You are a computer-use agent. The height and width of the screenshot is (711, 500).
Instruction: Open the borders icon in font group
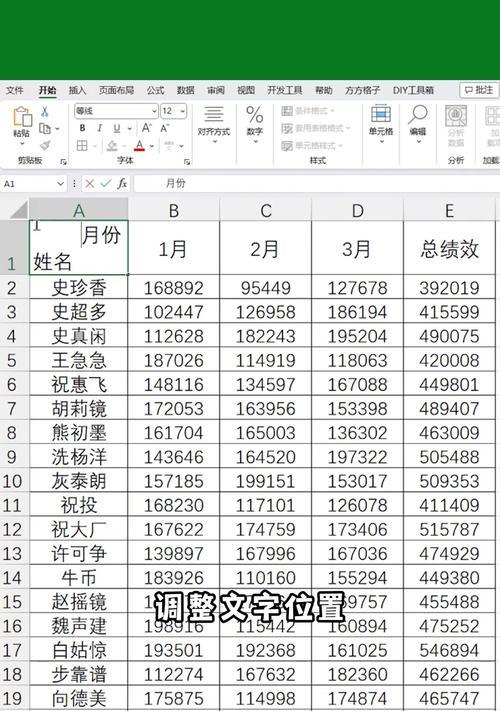coord(82,146)
